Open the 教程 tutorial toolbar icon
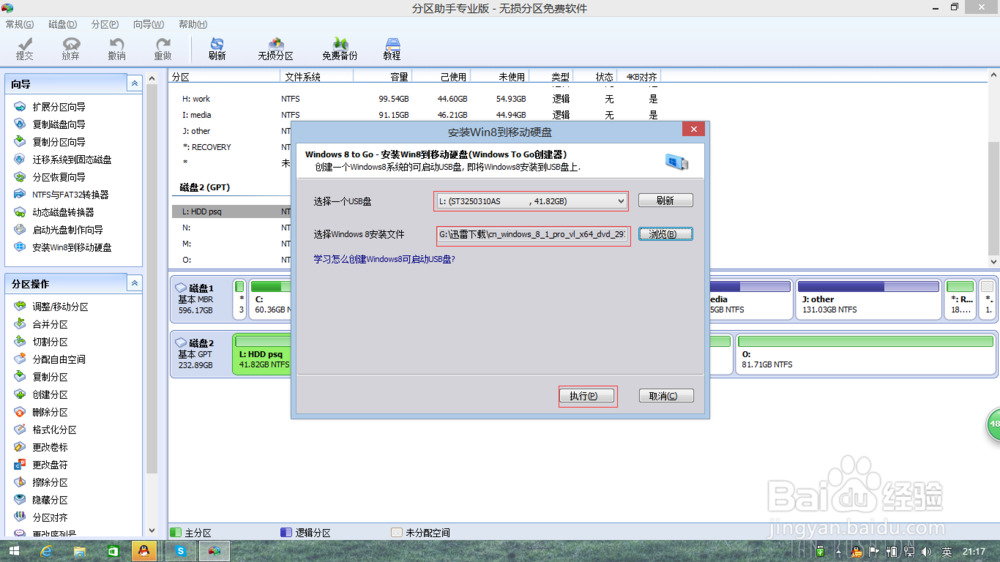Image resolution: width=1000 pixels, height=562 pixels. [x=392, y=48]
